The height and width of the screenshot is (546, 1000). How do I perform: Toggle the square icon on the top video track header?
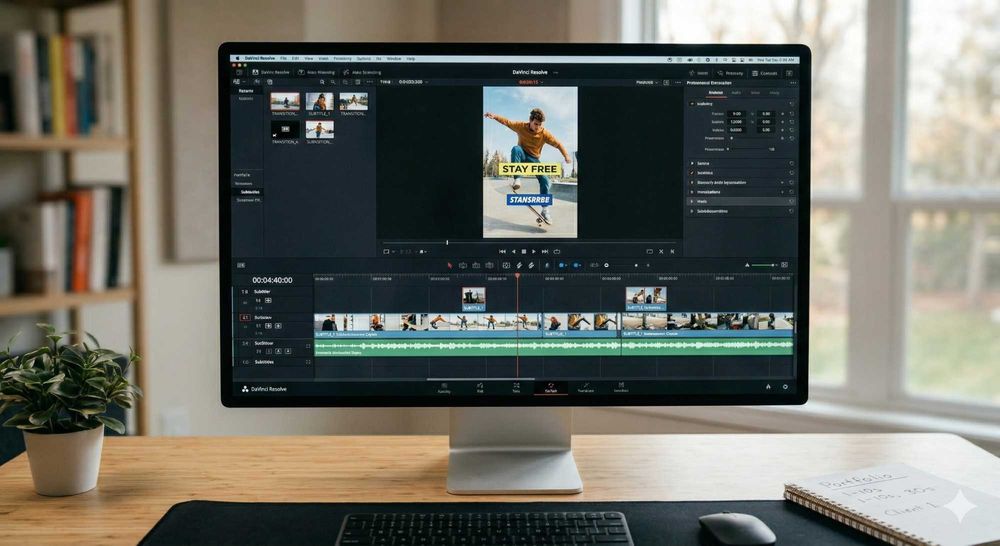(x=268, y=300)
